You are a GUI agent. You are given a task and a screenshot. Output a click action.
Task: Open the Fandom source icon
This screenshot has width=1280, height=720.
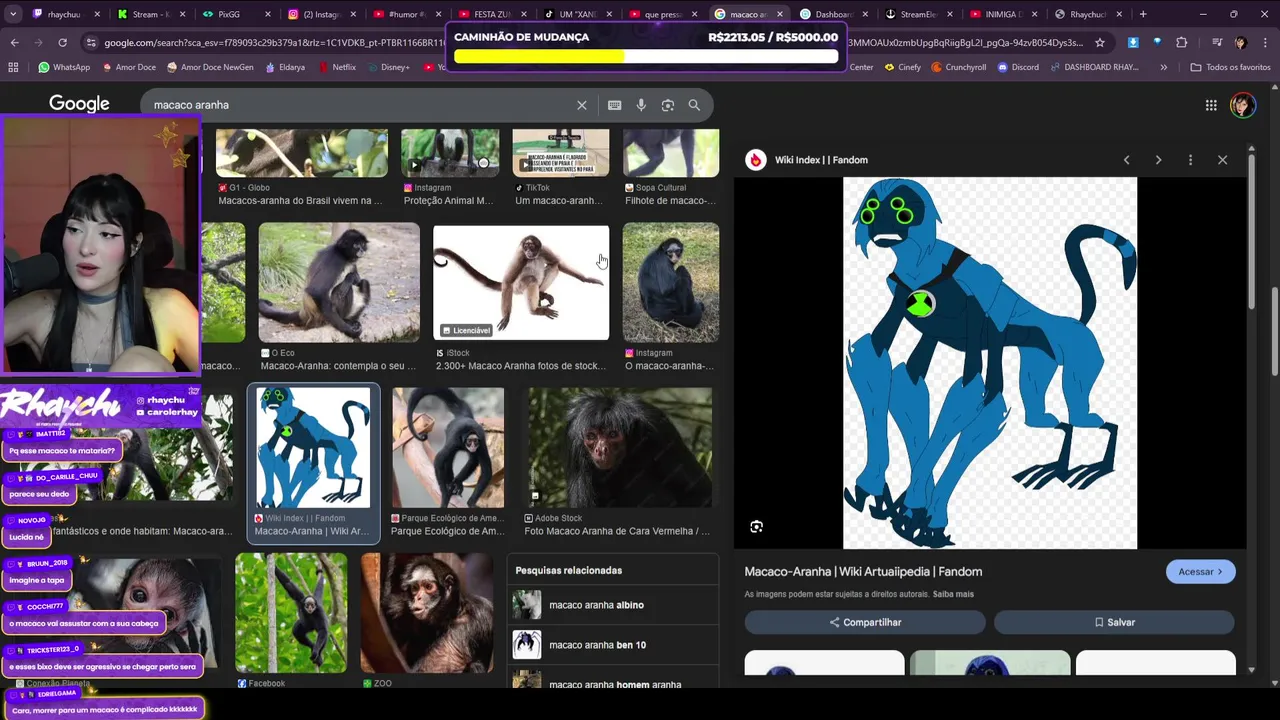(x=756, y=160)
